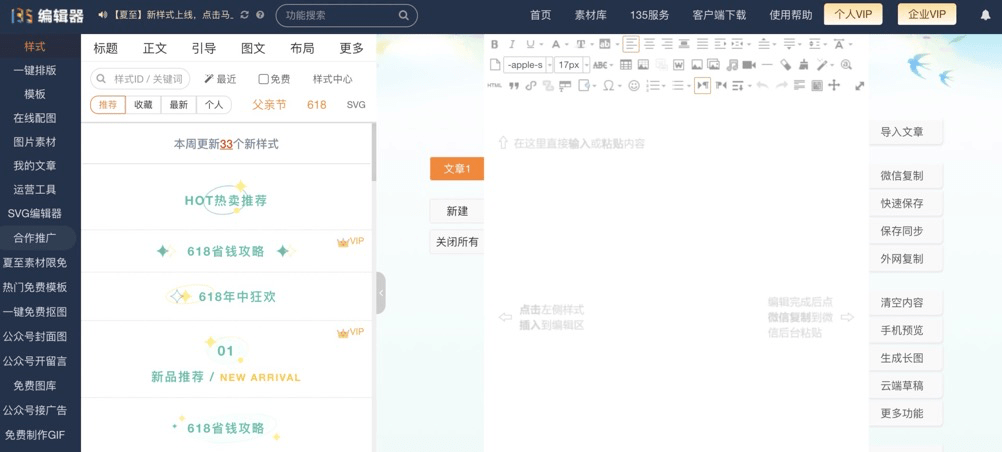1002x452 pixels.
Task: Switch to the 标题 style tab
Action: [x=105, y=48]
